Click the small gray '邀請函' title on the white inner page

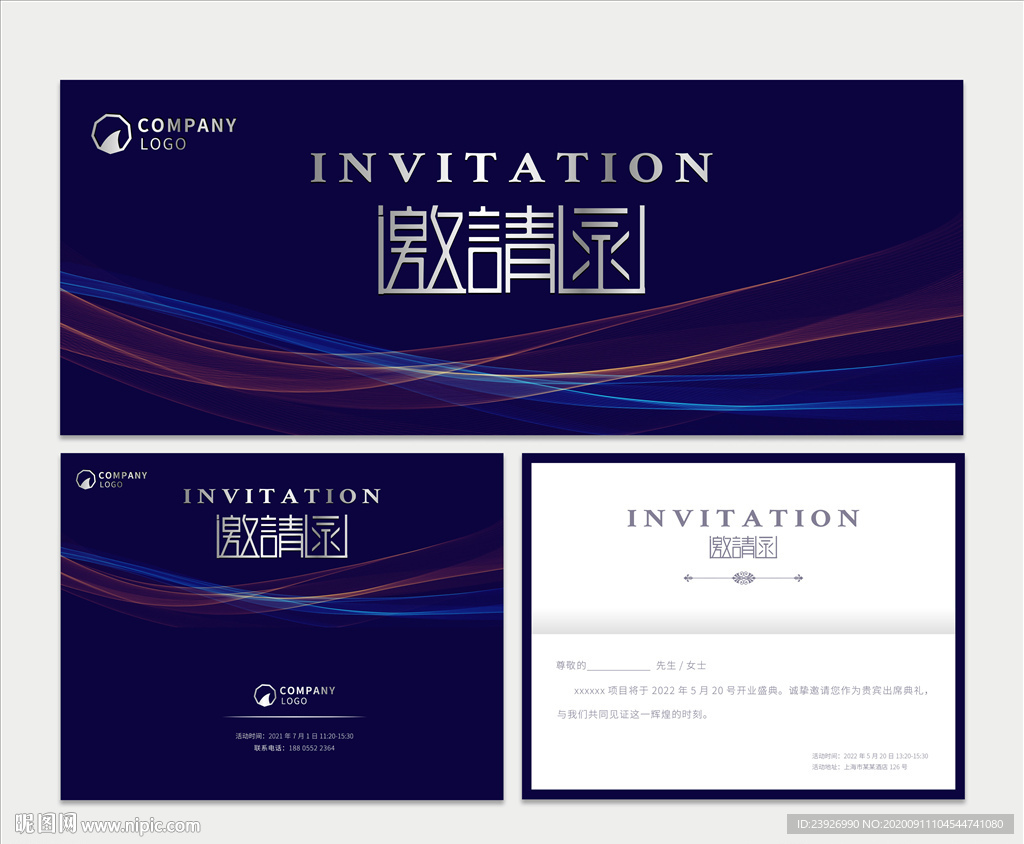[743, 547]
